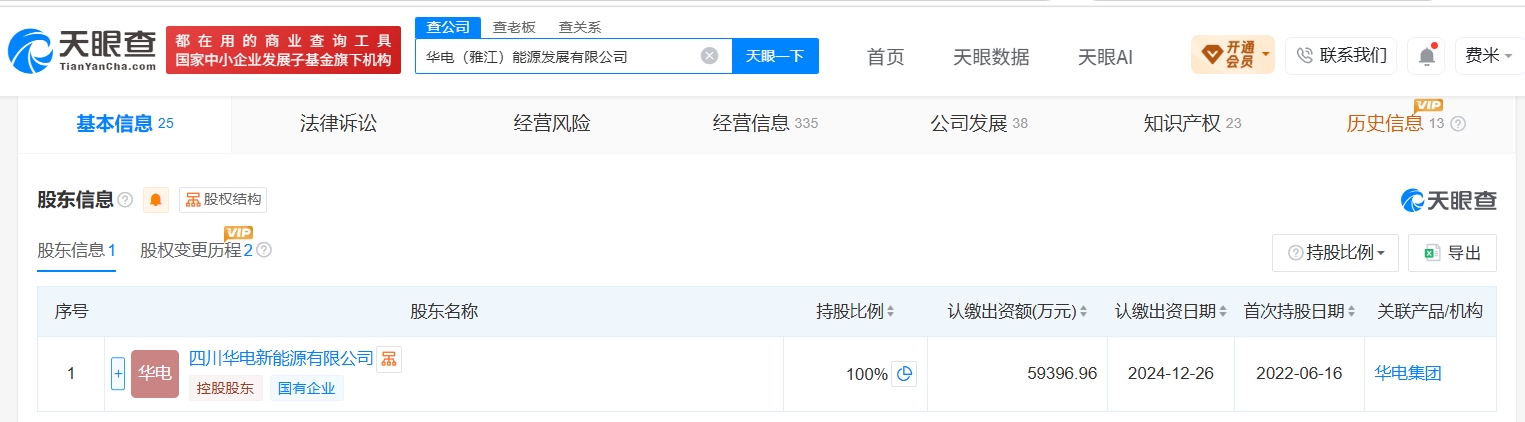
Task: Switch to 查关系 search tab
Action: pyautogui.click(x=580, y=27)
